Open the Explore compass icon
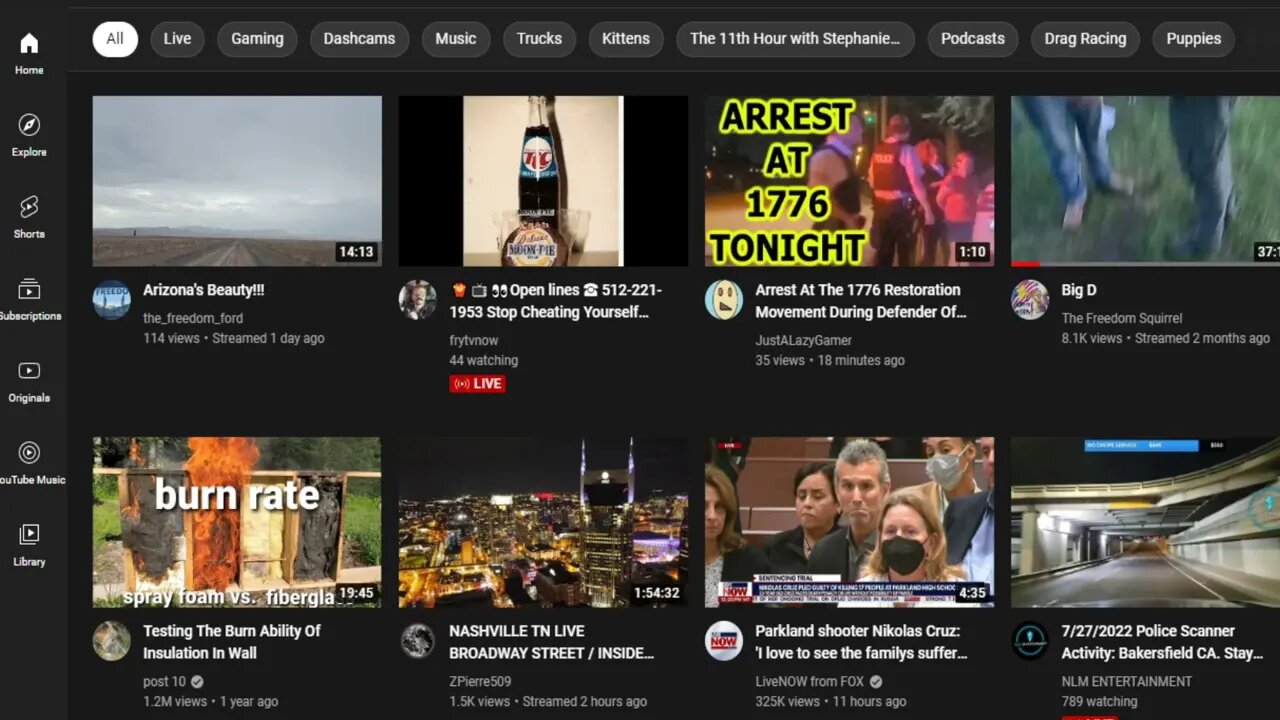Screen dimensions: 1280x720 29,125
